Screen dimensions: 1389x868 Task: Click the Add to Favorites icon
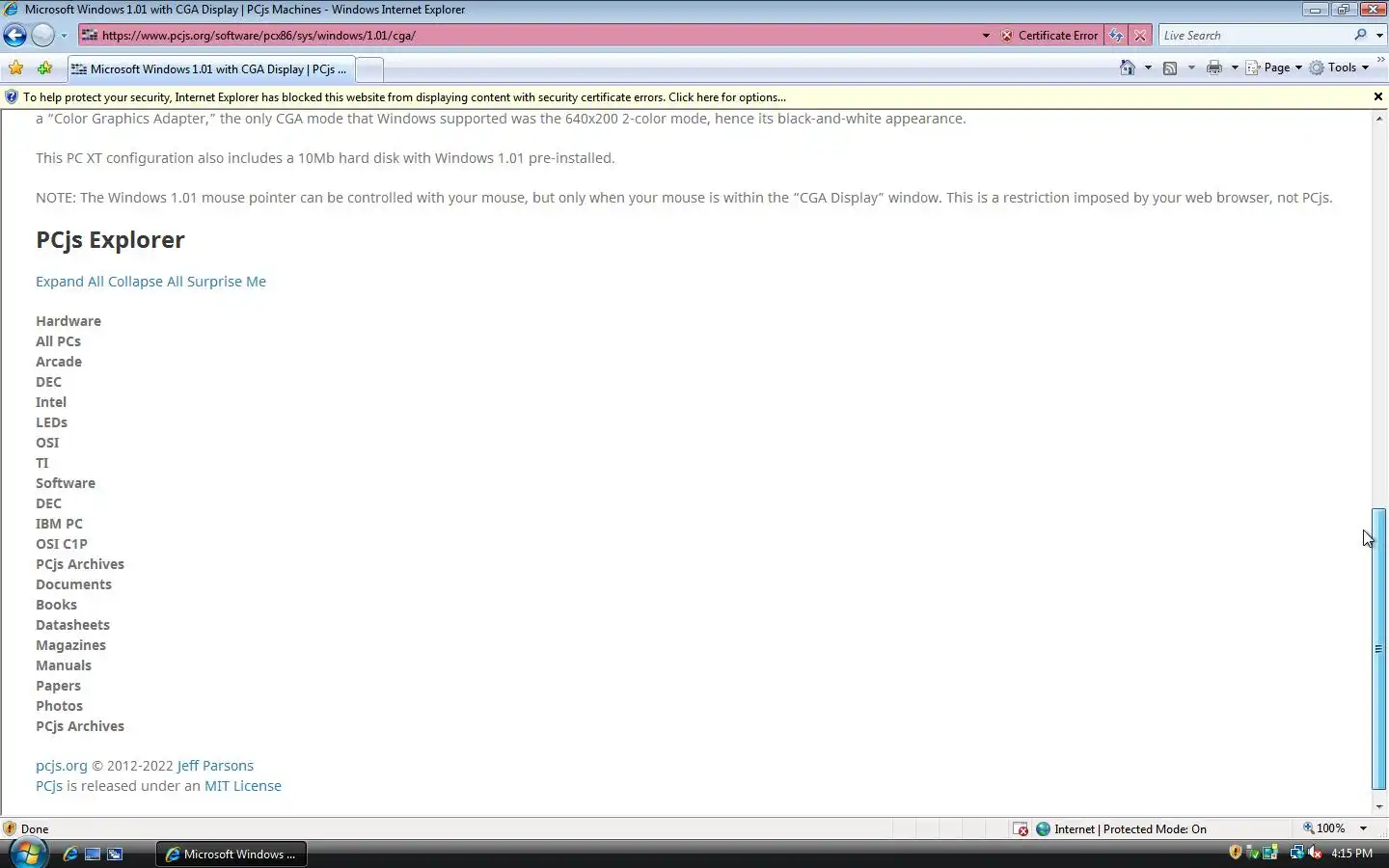(x=44, y=68)
